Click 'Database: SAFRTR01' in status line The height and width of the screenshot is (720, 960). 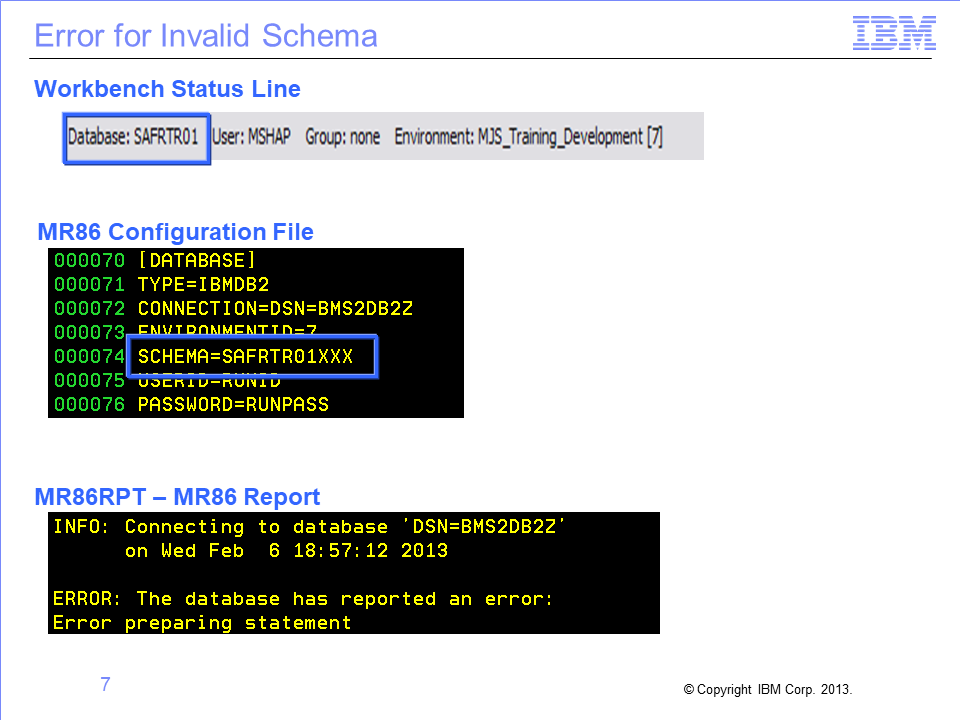(133, 137)
